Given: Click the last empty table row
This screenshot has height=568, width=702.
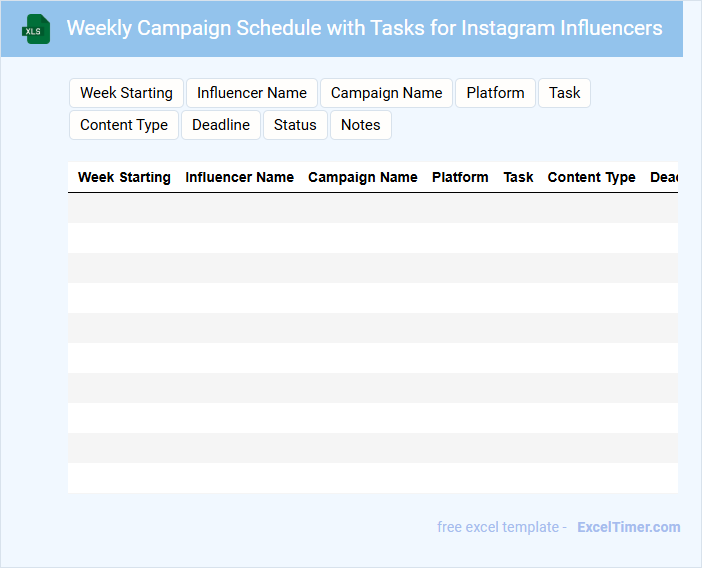Looking at the screenshot, I should coord(372,478).
